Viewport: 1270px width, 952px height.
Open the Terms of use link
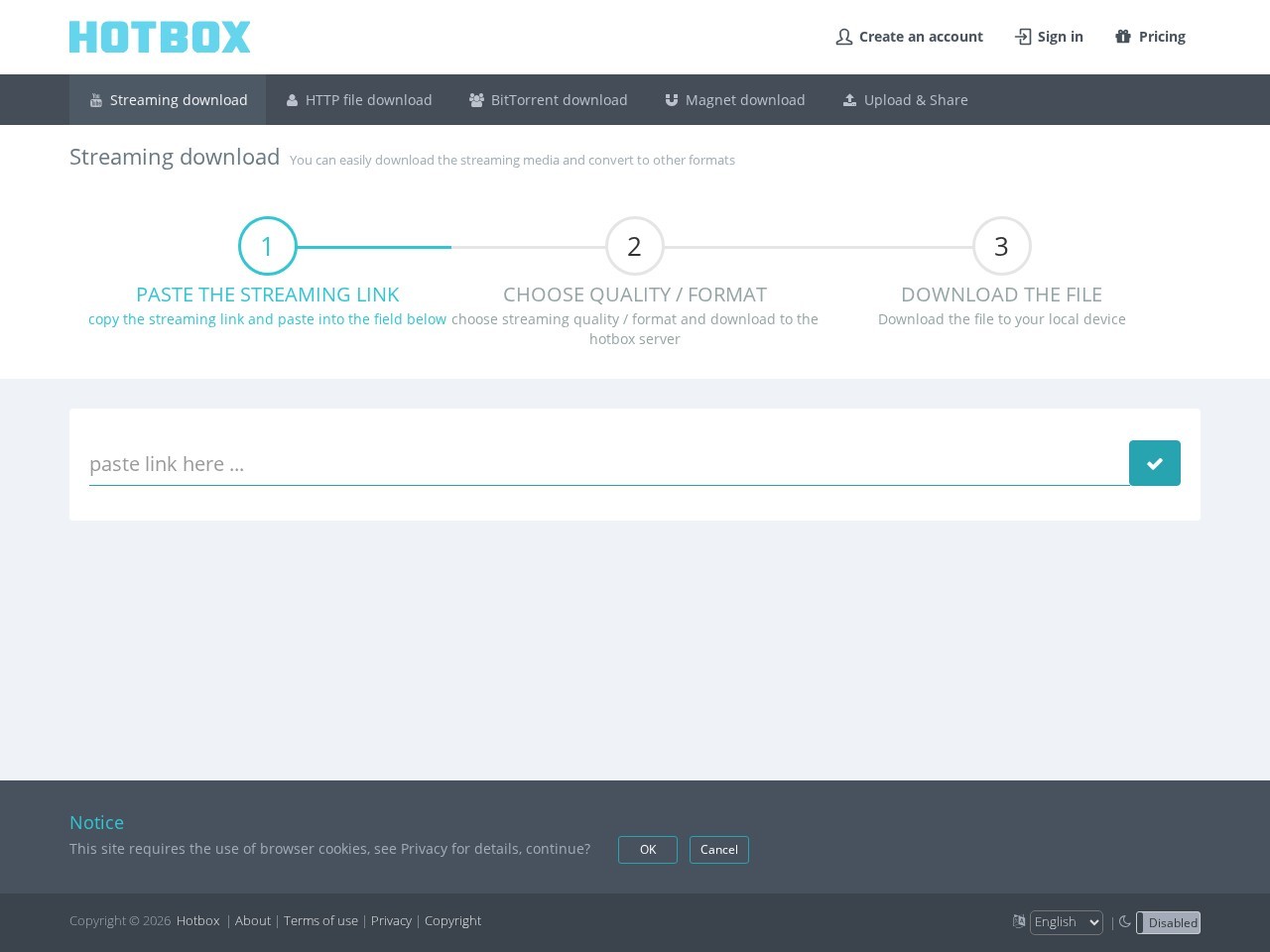320,920
